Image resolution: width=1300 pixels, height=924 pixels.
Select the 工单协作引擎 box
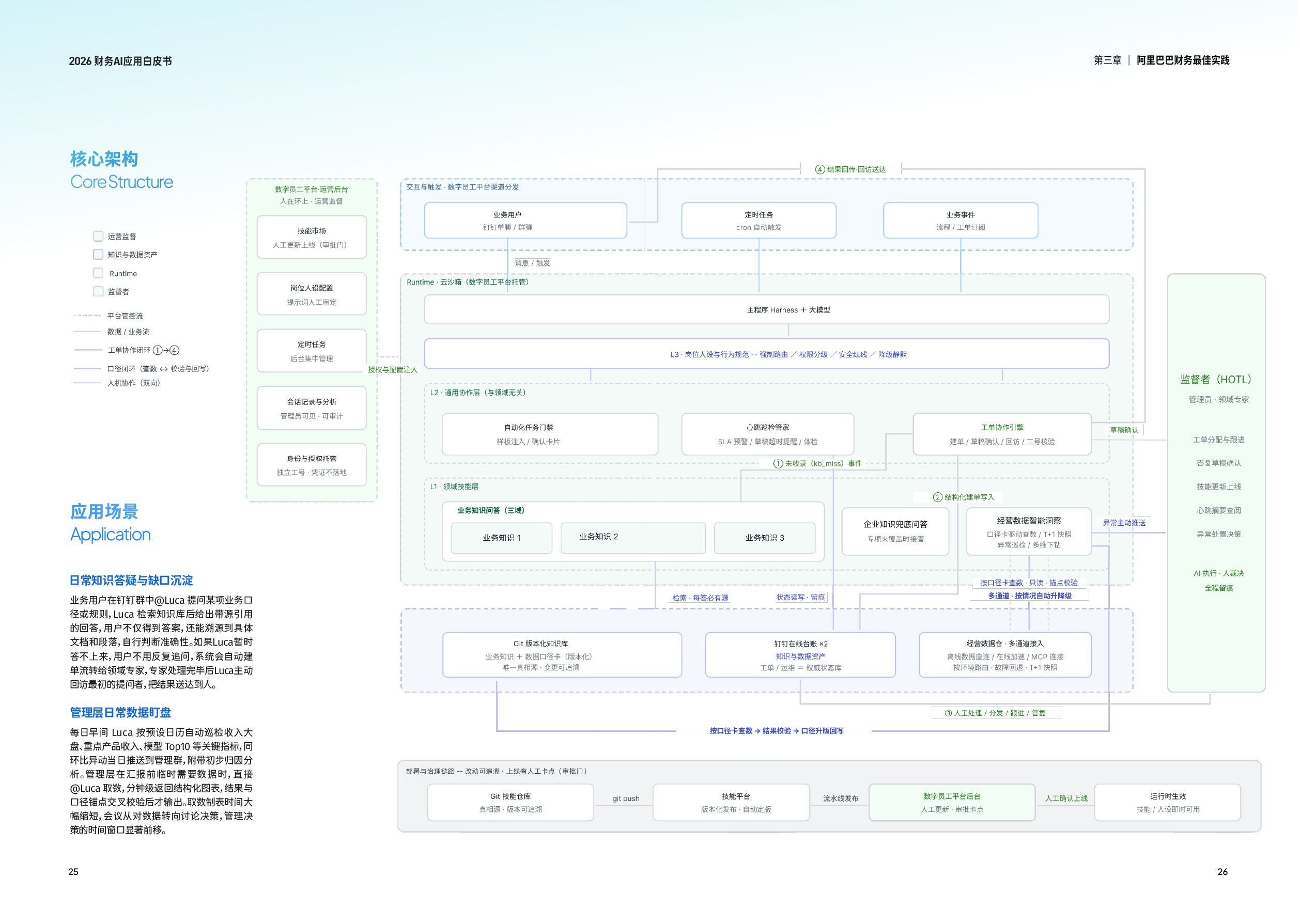pyautogui.click(x=1002, y=434)
